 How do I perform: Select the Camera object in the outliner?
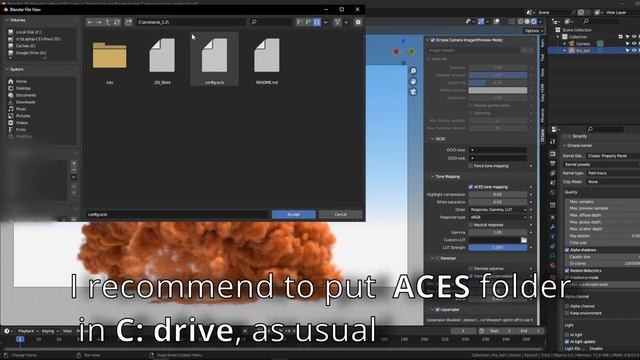583,44
